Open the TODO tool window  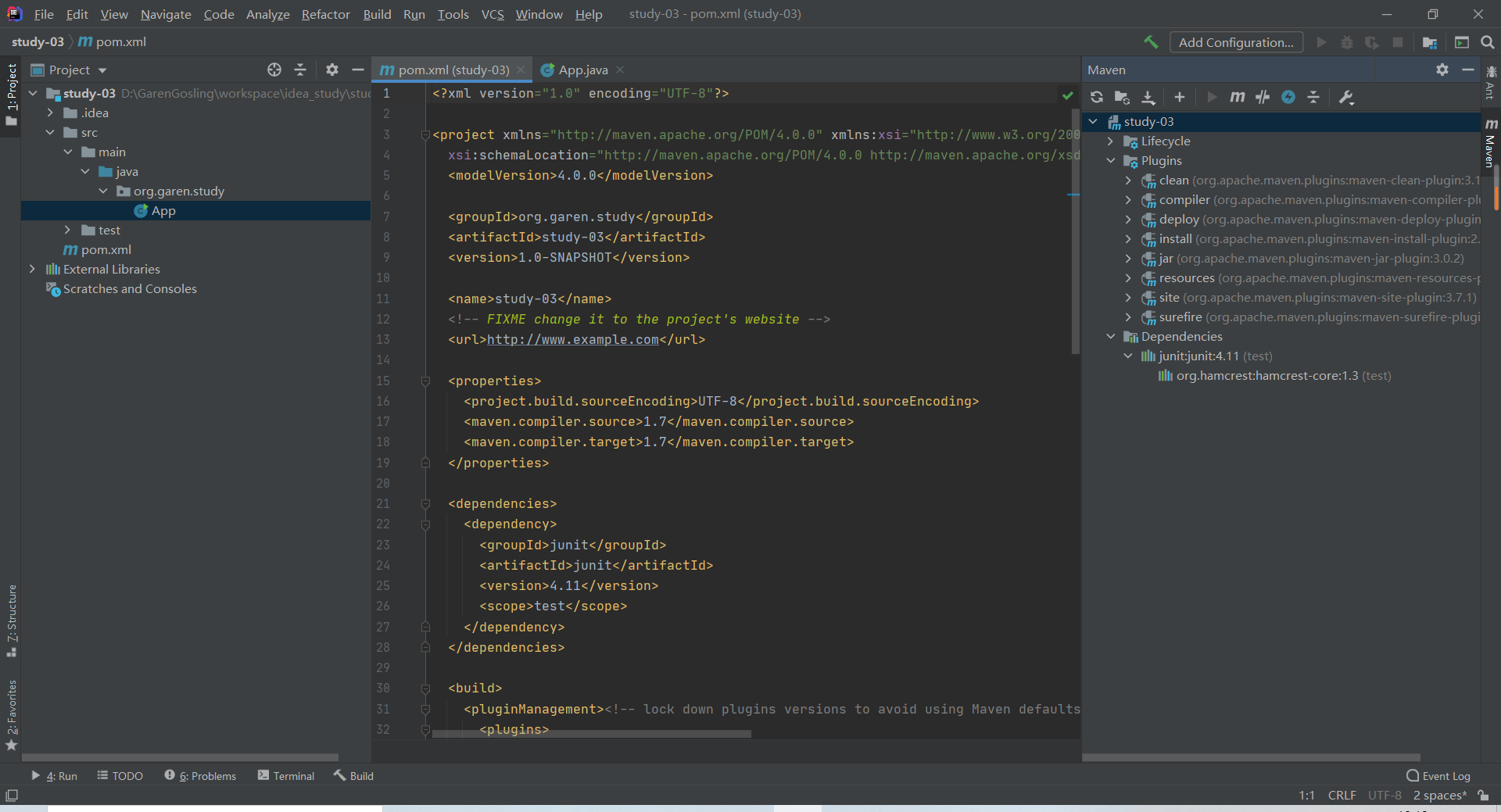pyautogui.click(x=120, y=776)
